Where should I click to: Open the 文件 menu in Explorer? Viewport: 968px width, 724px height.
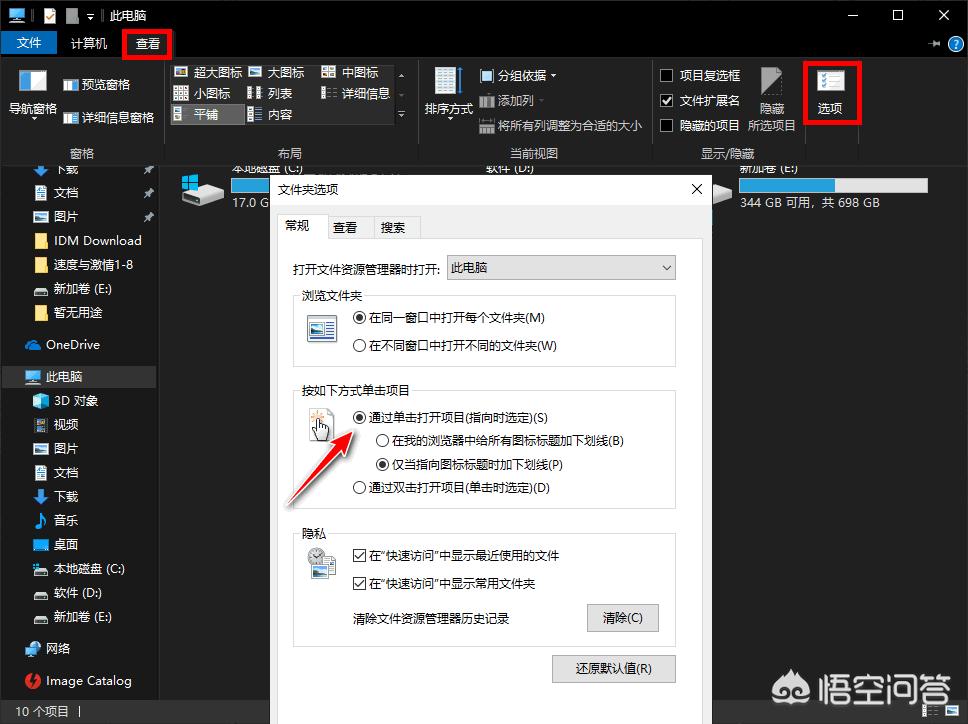(30, 42)
